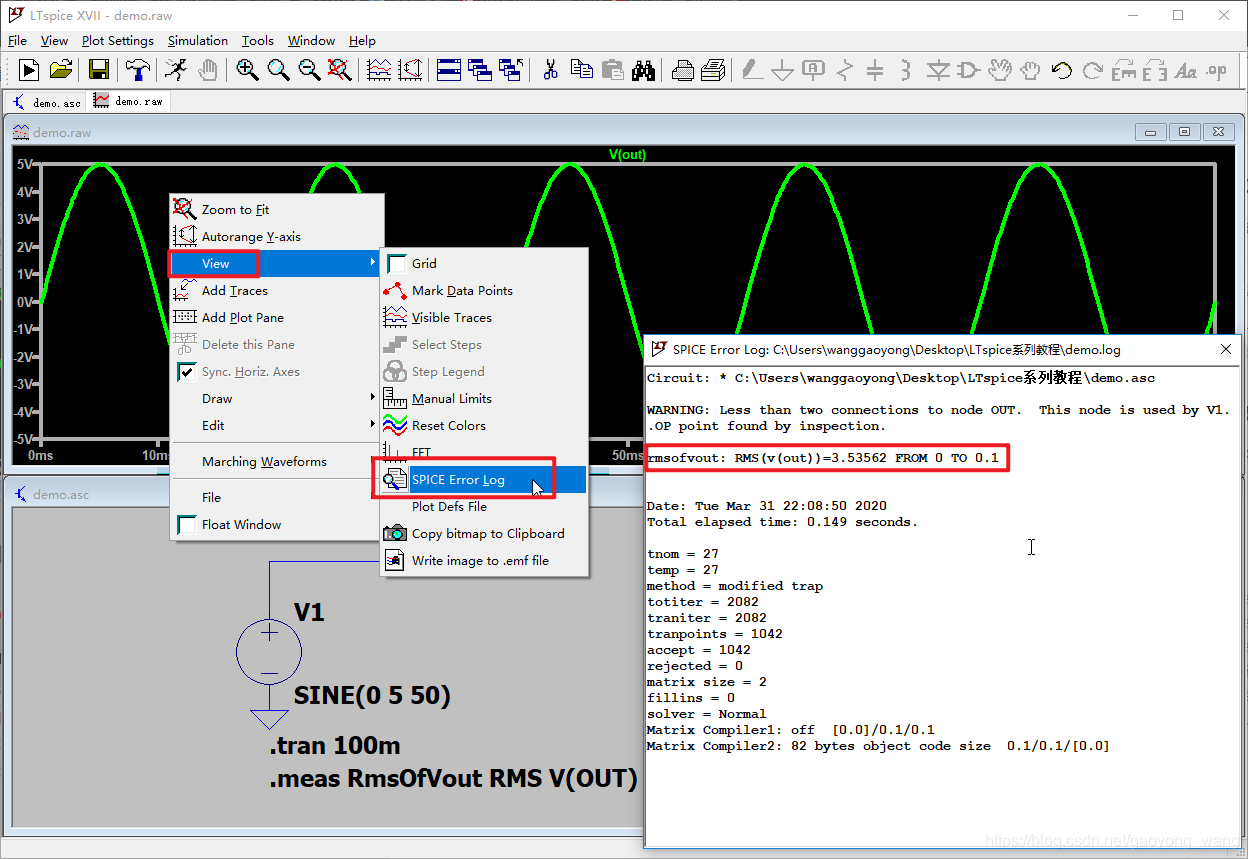Open SPICE Error Log menu item
The width and height of the screenshot is (1248, 859).
[484, 479]
